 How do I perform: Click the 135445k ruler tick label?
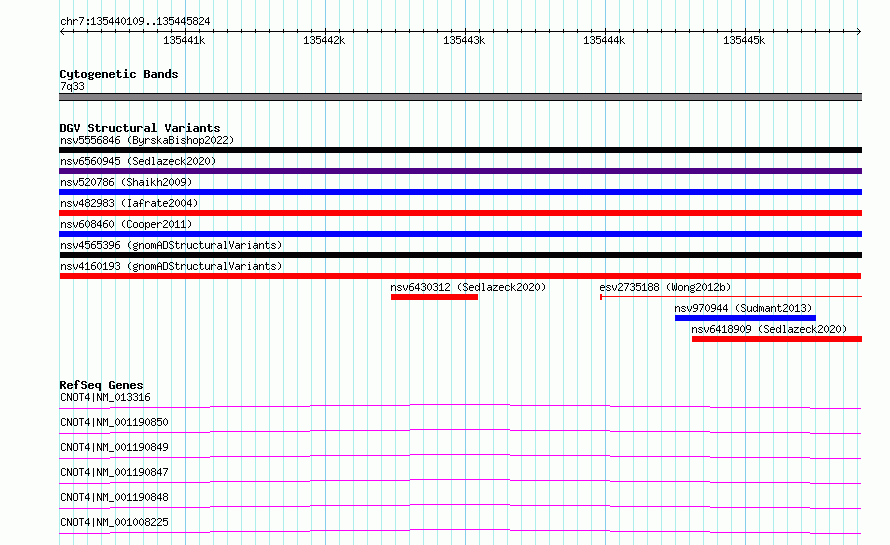pyautogui.click(x=744, y=40)
